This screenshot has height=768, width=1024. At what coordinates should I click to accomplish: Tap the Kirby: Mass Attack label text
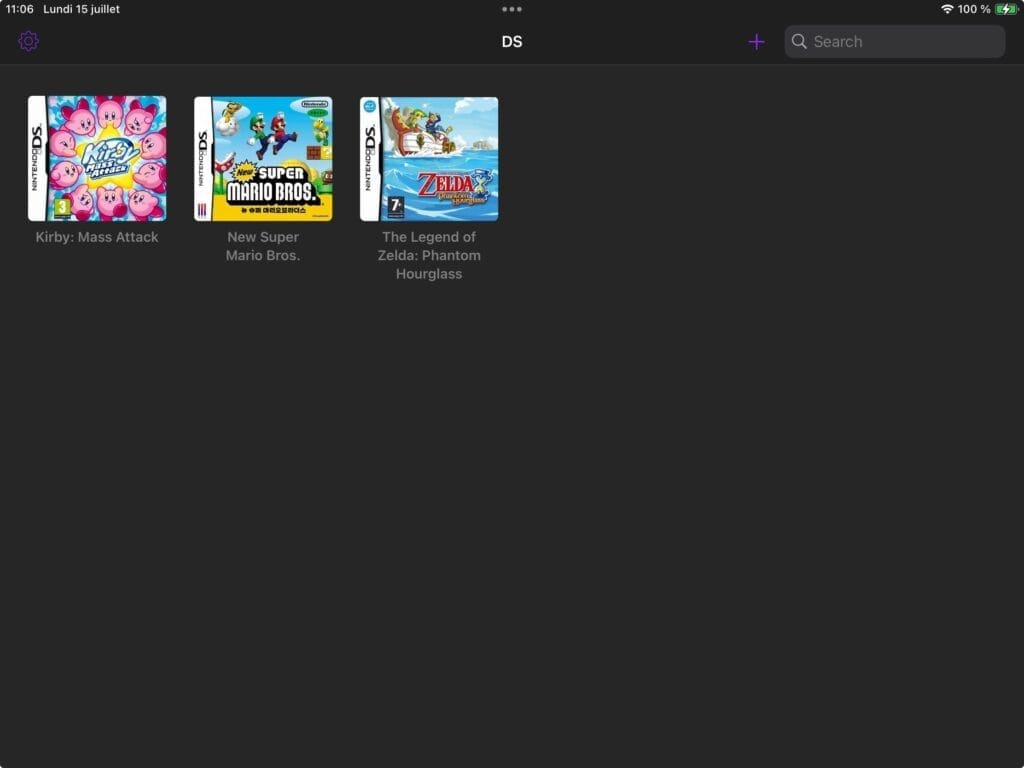pos(96,237)
